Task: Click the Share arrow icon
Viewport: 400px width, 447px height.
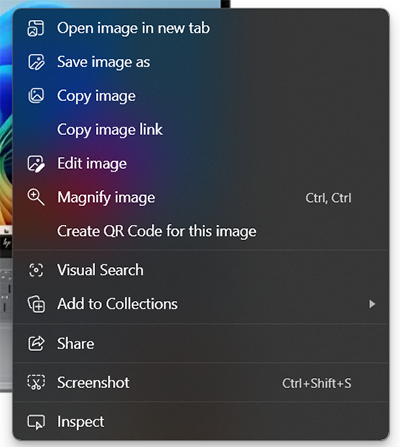Action: (36, 344)
